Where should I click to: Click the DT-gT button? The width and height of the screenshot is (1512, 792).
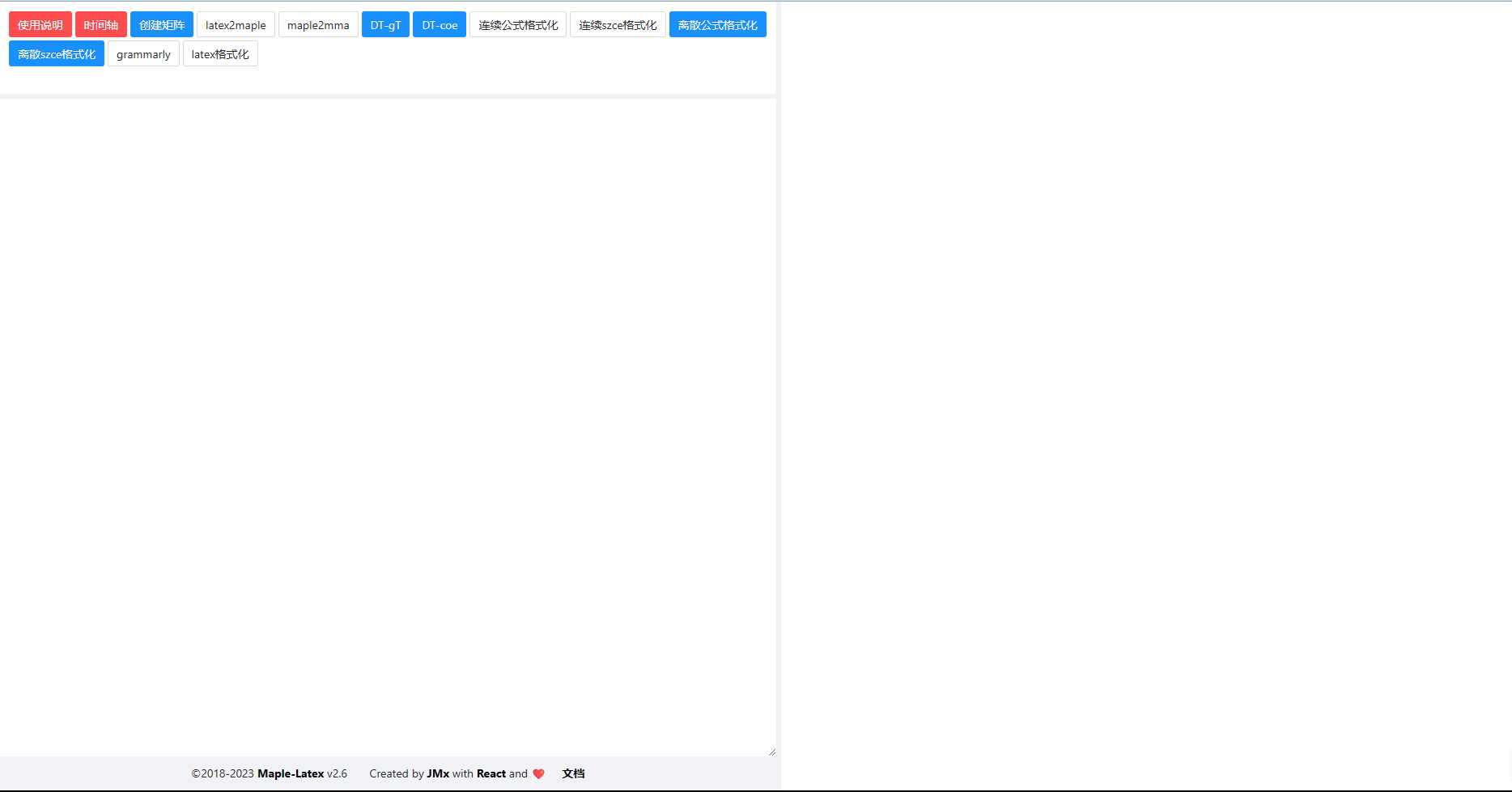[x=385, y=25]
